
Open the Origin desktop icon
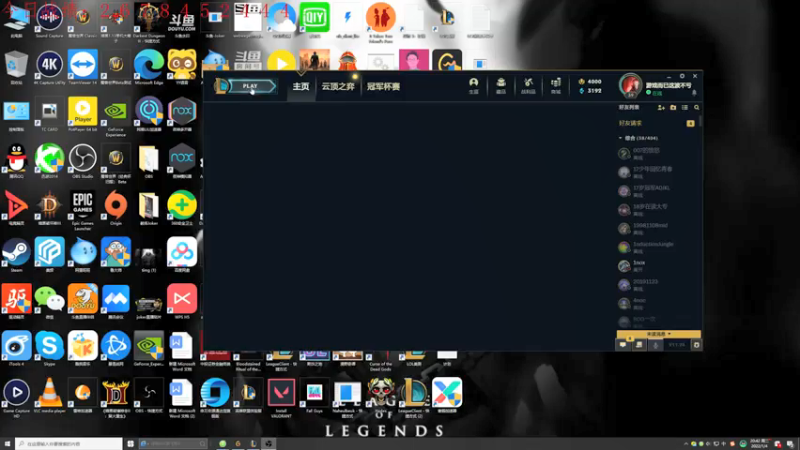point(116,208)
